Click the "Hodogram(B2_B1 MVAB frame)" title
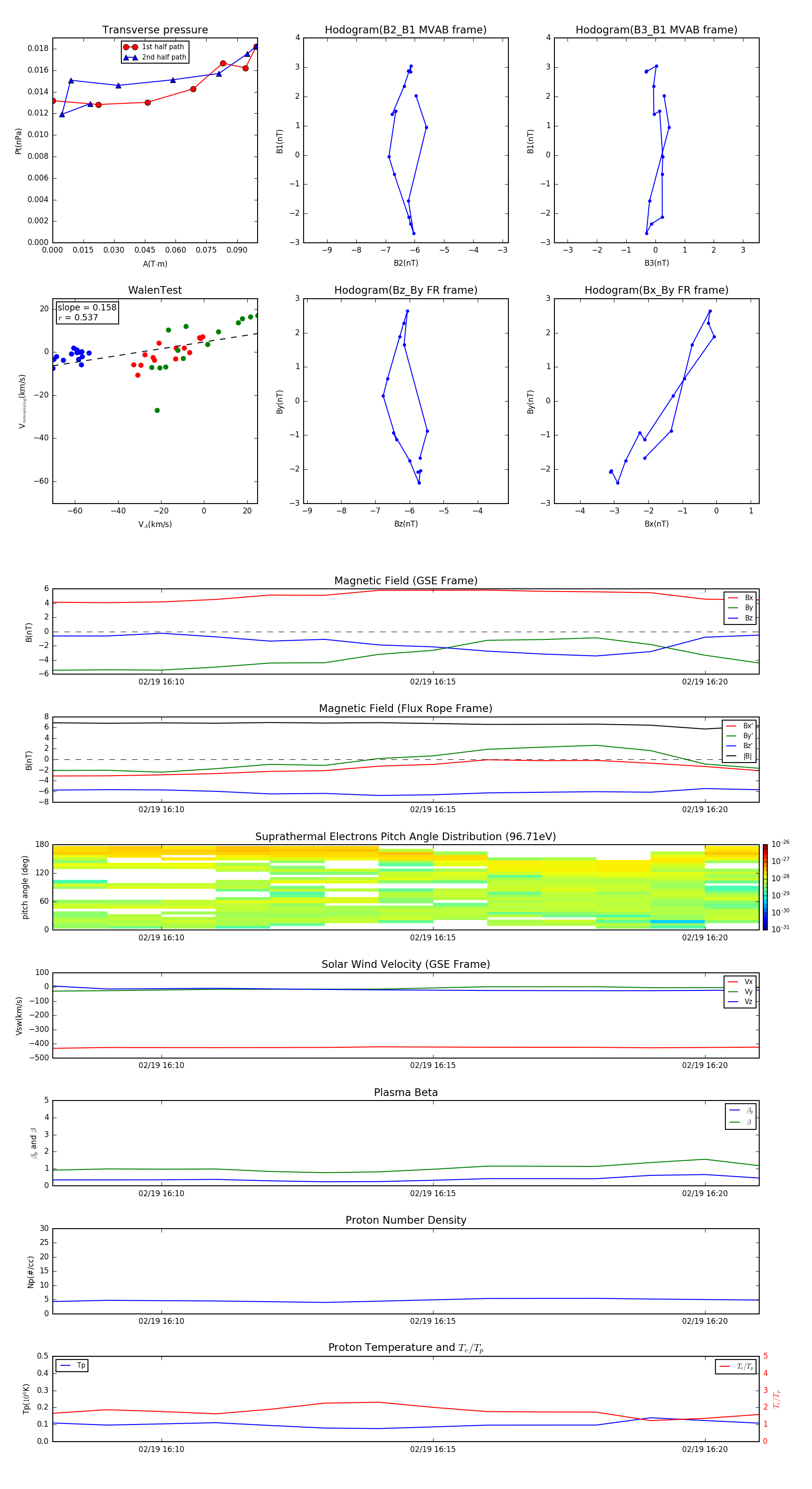The image size is (812, 1489). click(406, 30)
